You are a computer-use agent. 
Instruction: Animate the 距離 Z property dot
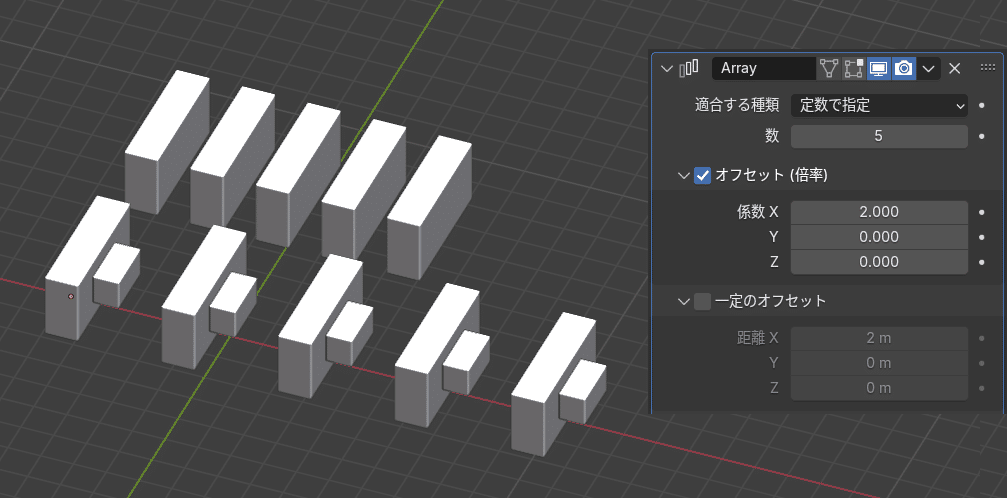tap(982, 388)
